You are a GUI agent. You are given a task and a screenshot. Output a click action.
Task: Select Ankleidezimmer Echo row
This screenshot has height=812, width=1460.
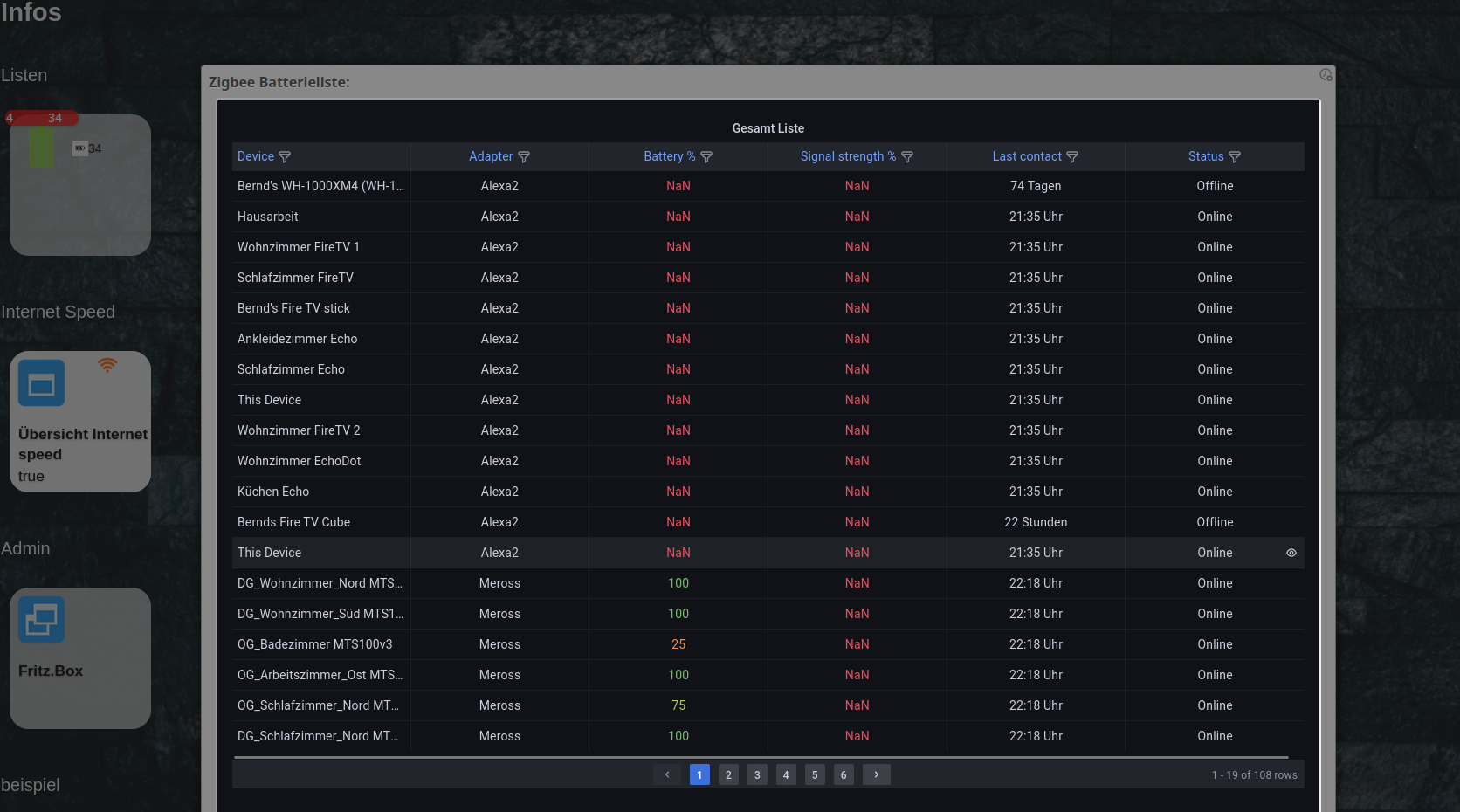click(768, 339)
